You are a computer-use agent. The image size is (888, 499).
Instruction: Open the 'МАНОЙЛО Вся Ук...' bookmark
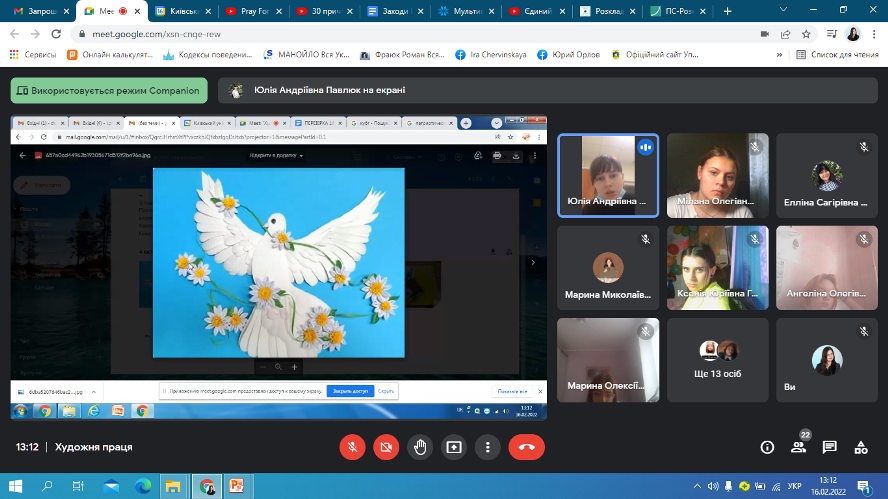pos(306,54)
